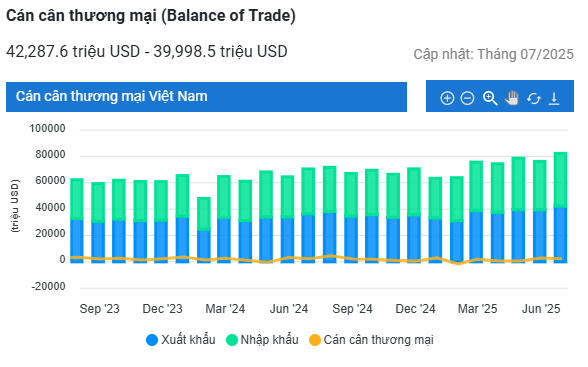Reset chart zoom with refresh icon
Viewport: 588px width, 367px height.
pyautogui.click(x=533, y=99)
